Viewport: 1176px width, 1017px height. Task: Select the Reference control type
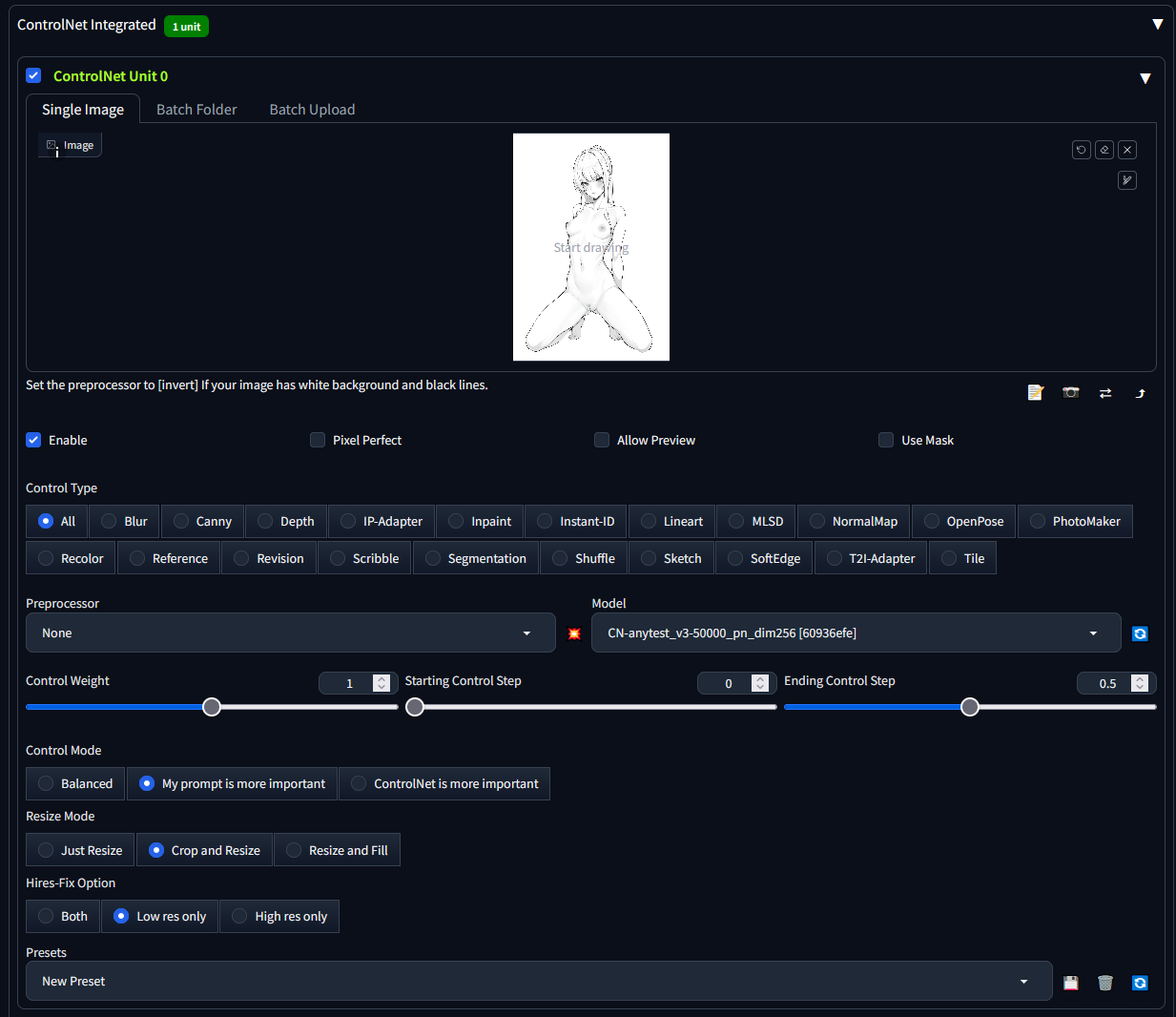[x=169, y=559]
